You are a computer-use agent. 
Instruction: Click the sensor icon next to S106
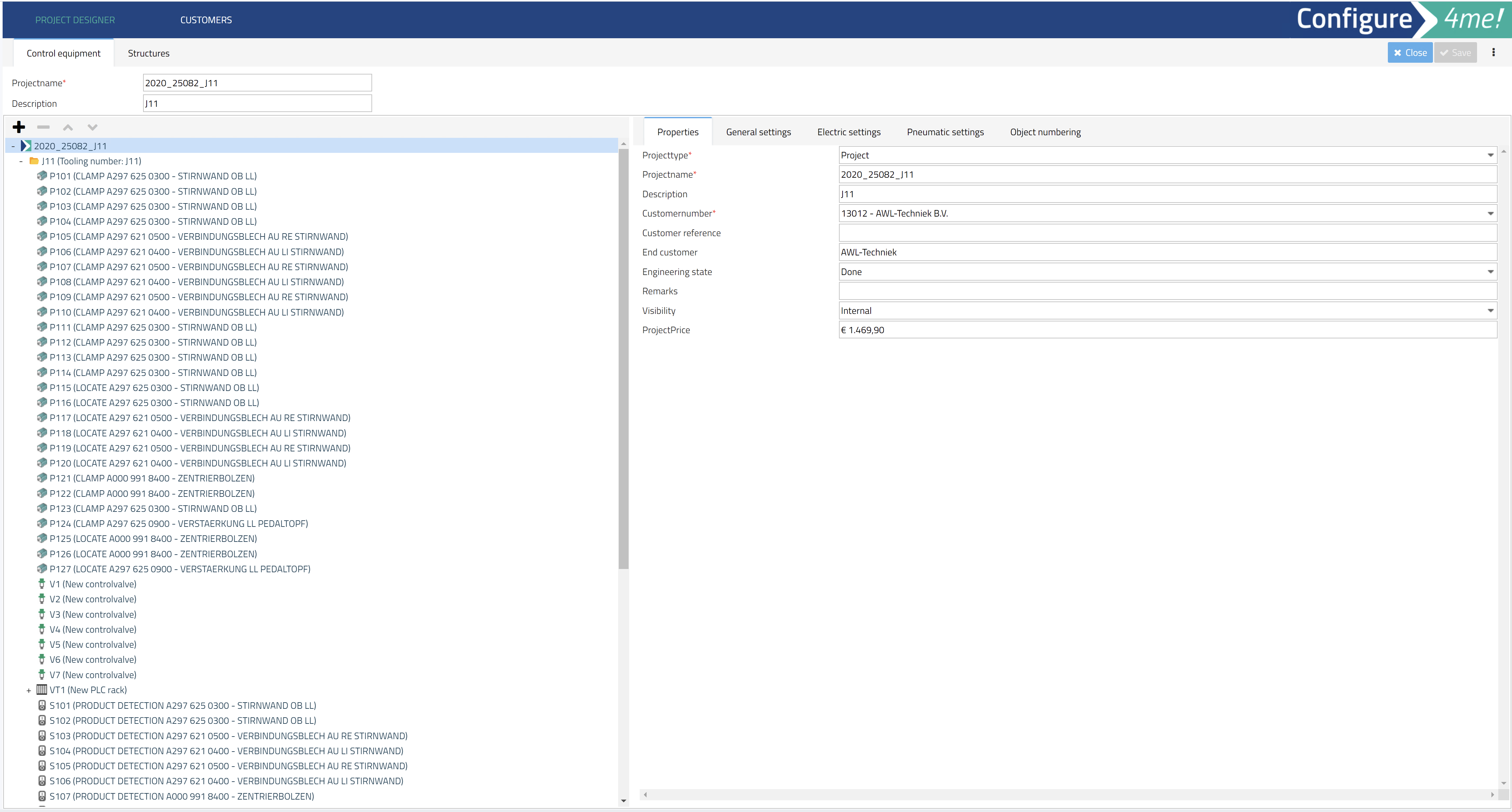pos(42,780)
